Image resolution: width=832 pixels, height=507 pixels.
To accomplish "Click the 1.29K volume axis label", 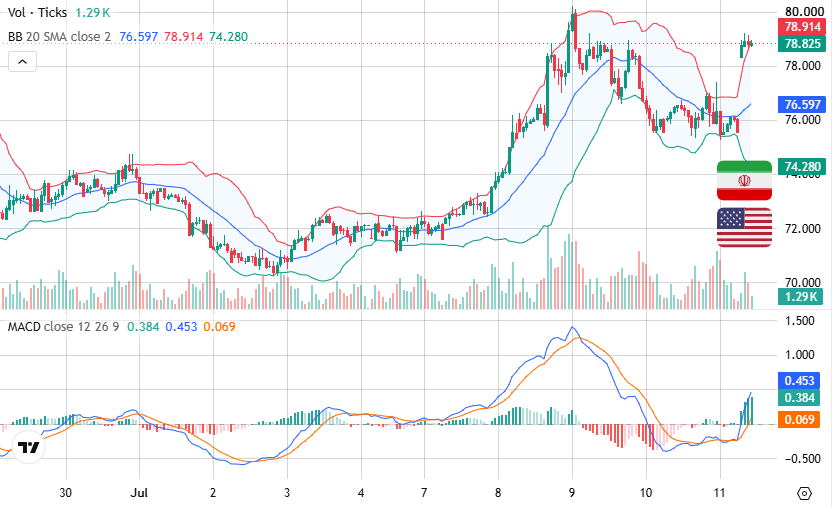I will (x=800, y=296).
